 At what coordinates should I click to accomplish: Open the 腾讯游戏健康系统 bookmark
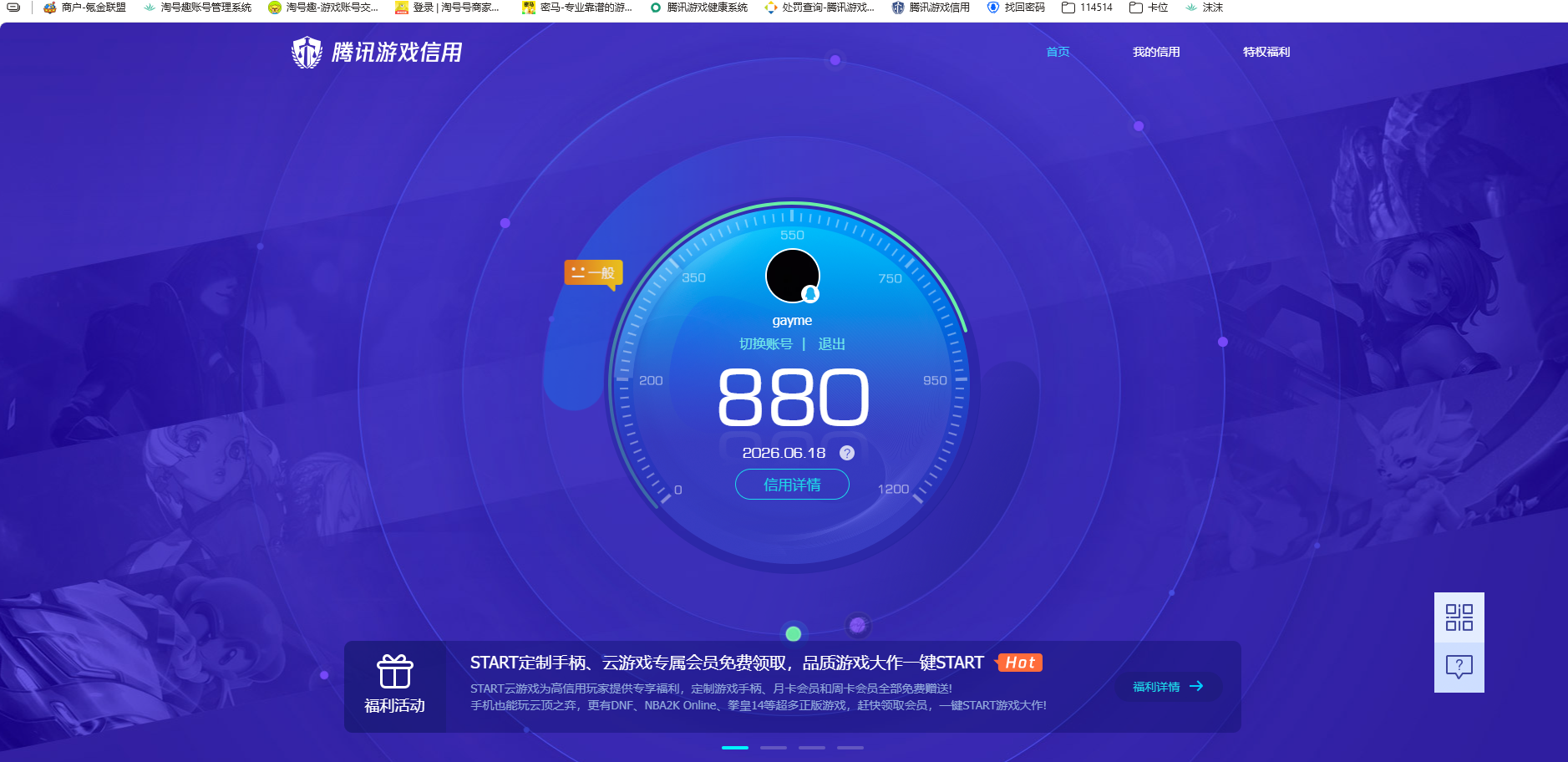698,8
